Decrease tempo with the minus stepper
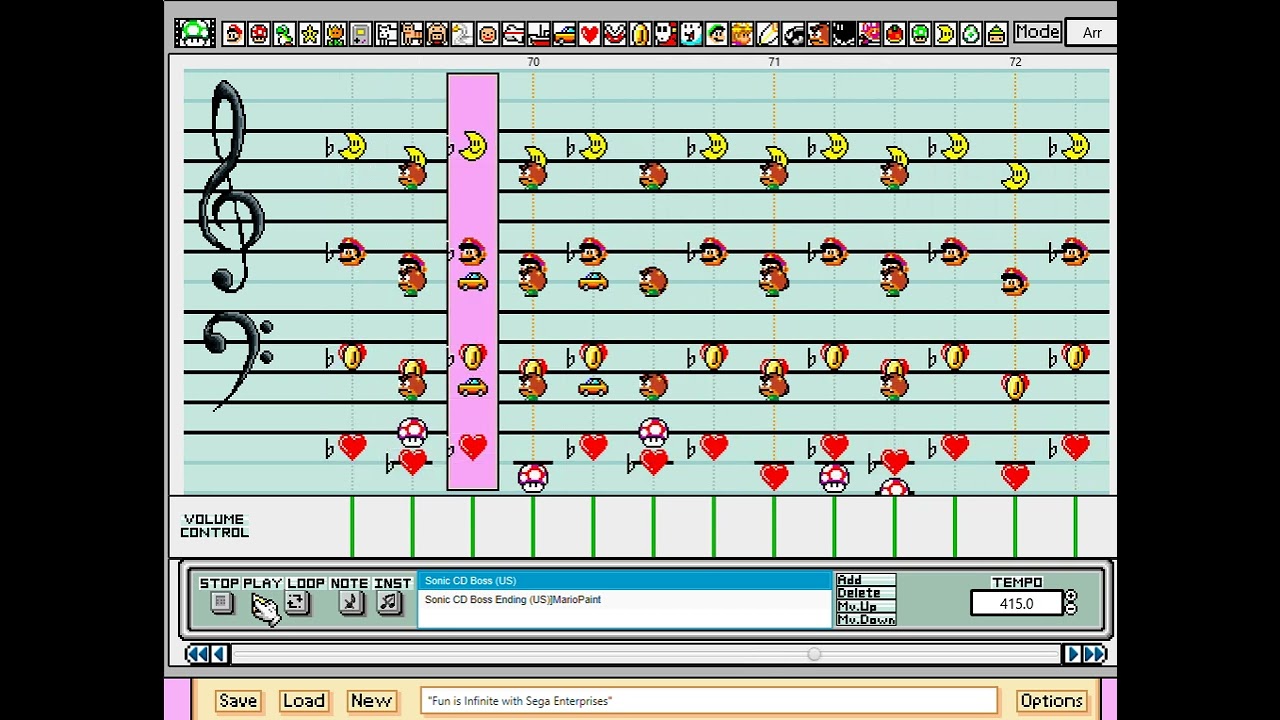 1071,609
